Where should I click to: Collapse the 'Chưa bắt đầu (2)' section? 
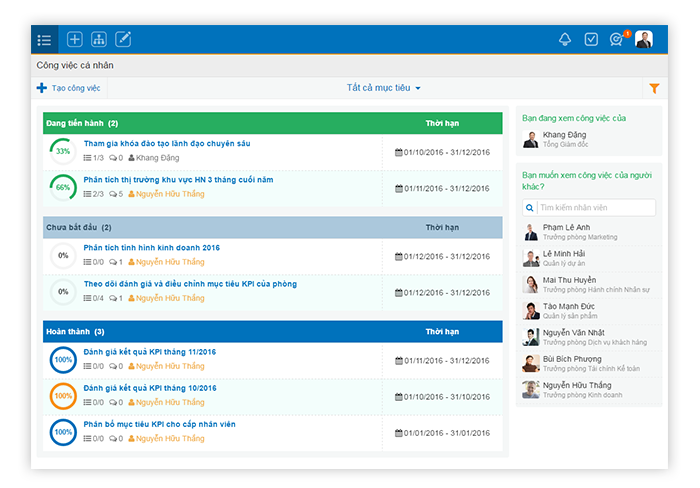coord(79,228)
